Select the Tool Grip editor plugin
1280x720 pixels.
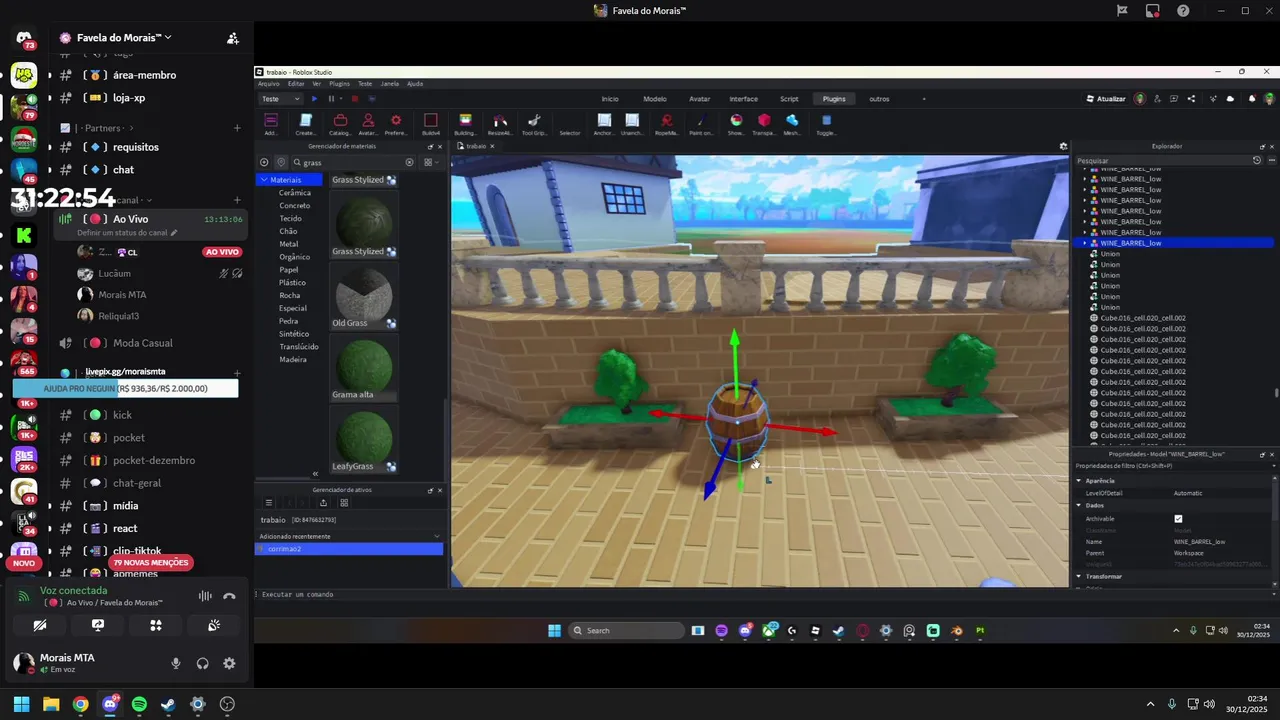pyautogui.click(x=534, y=121)
